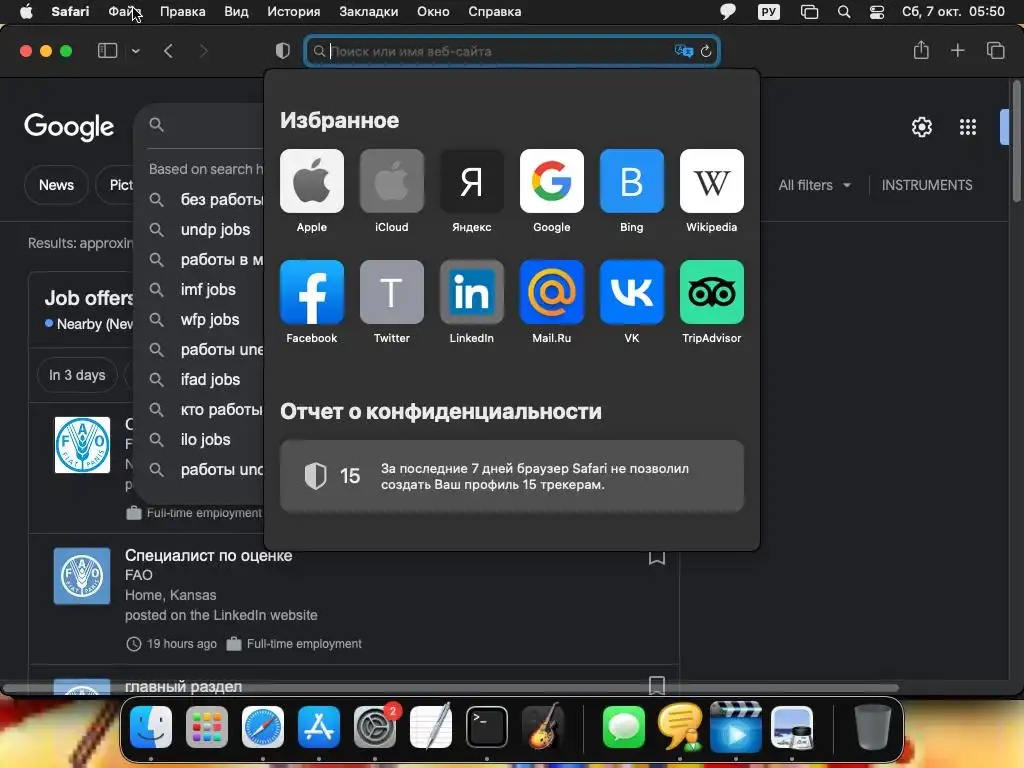
Task: Click the page vertical scrollbar
Action: click(x=1016, y=140)
